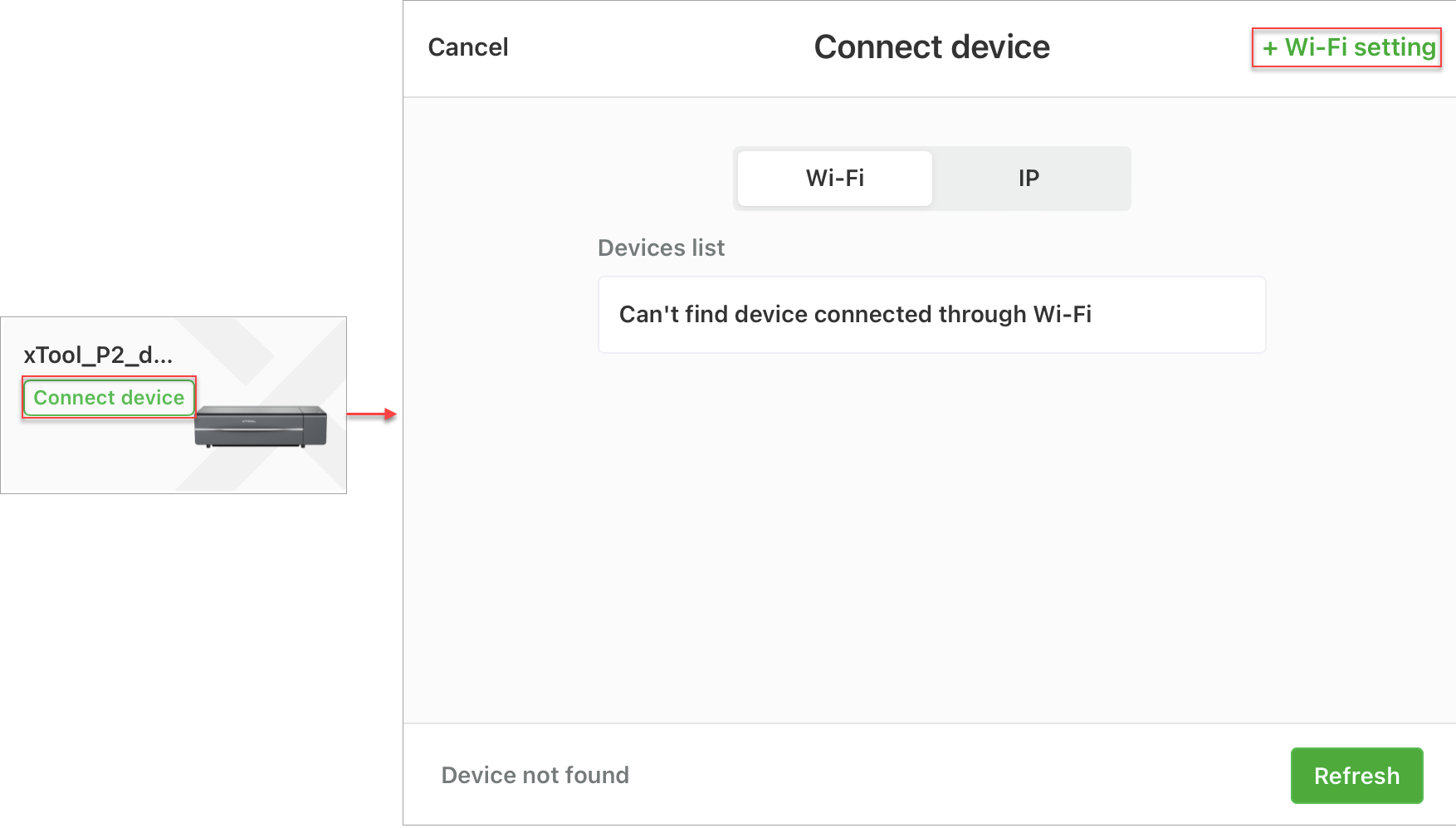Cancel the Connect device dialog
Image resolution: width=1456 pixels, height=828 pixels.
click(468, 47)
